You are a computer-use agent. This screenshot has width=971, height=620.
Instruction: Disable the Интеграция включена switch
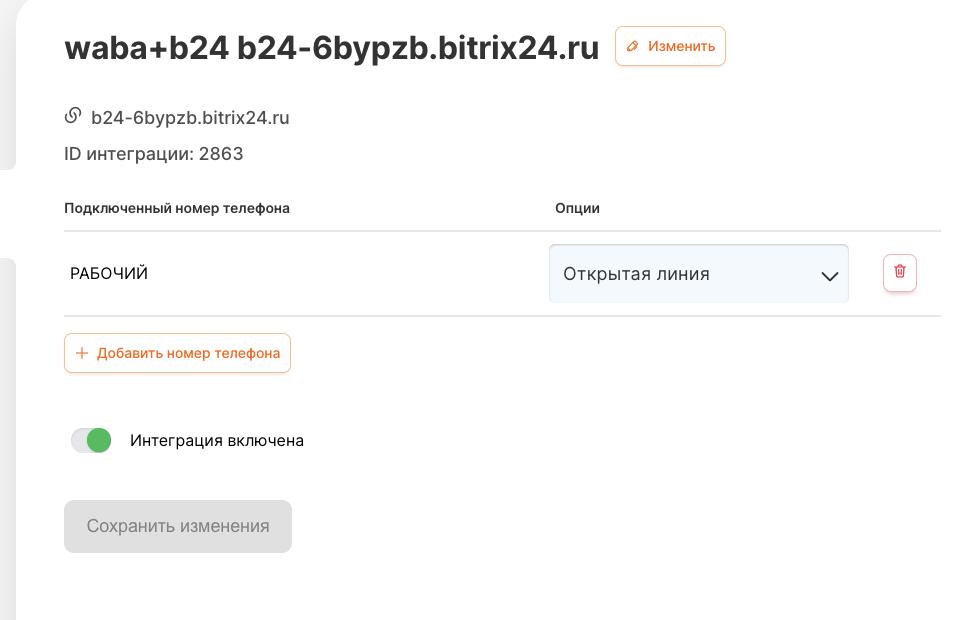91,440
